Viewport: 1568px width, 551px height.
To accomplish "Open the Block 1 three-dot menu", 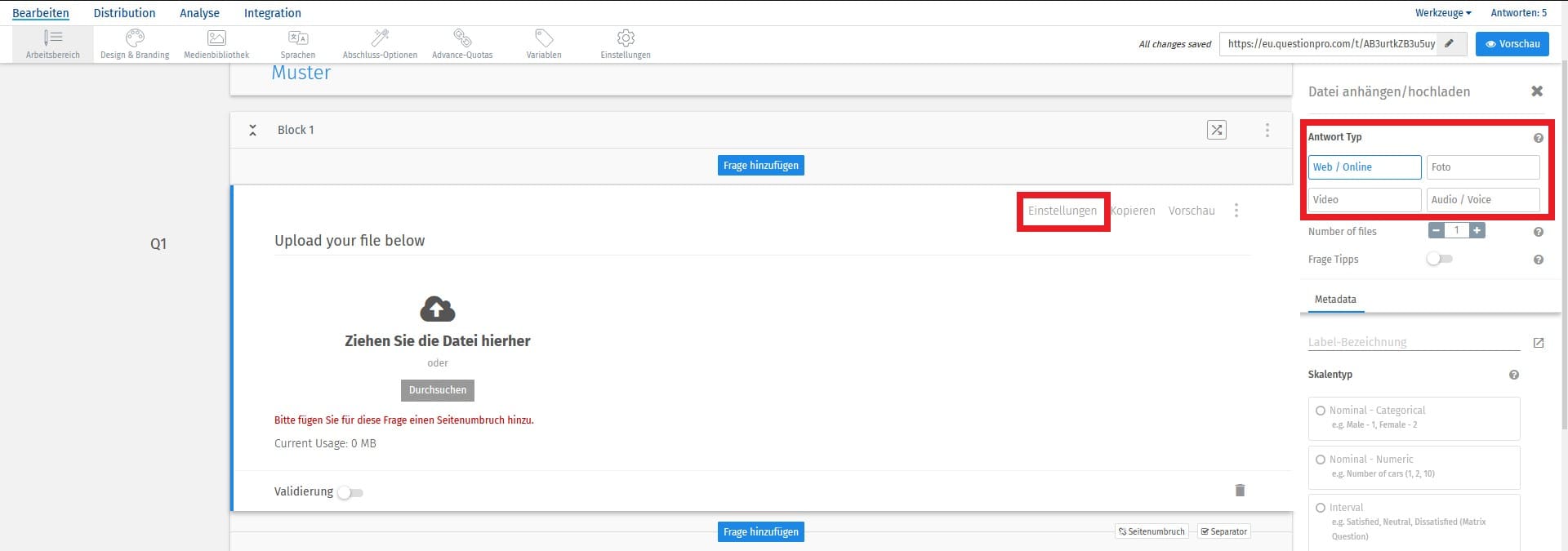I will click(x=1267, y=130).
